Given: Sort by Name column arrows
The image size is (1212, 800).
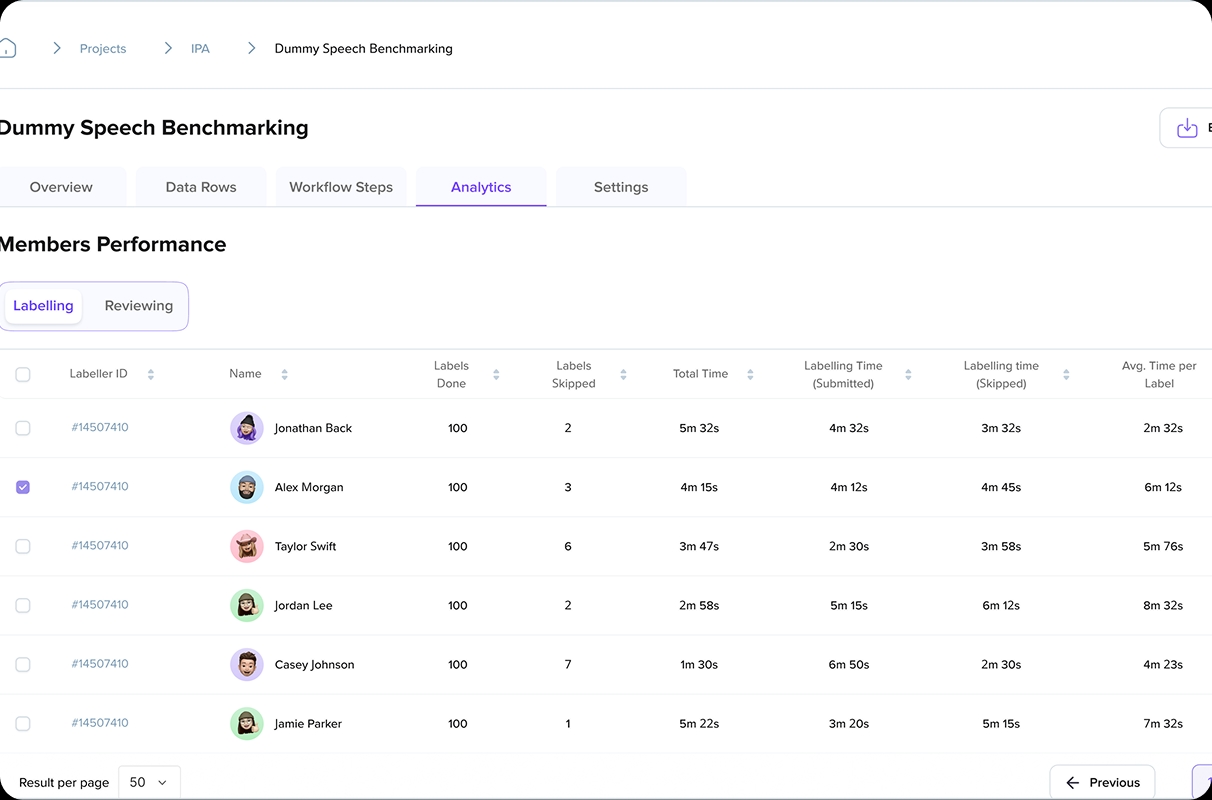Looking at the screenshot, I should click(x=284, y=375).
